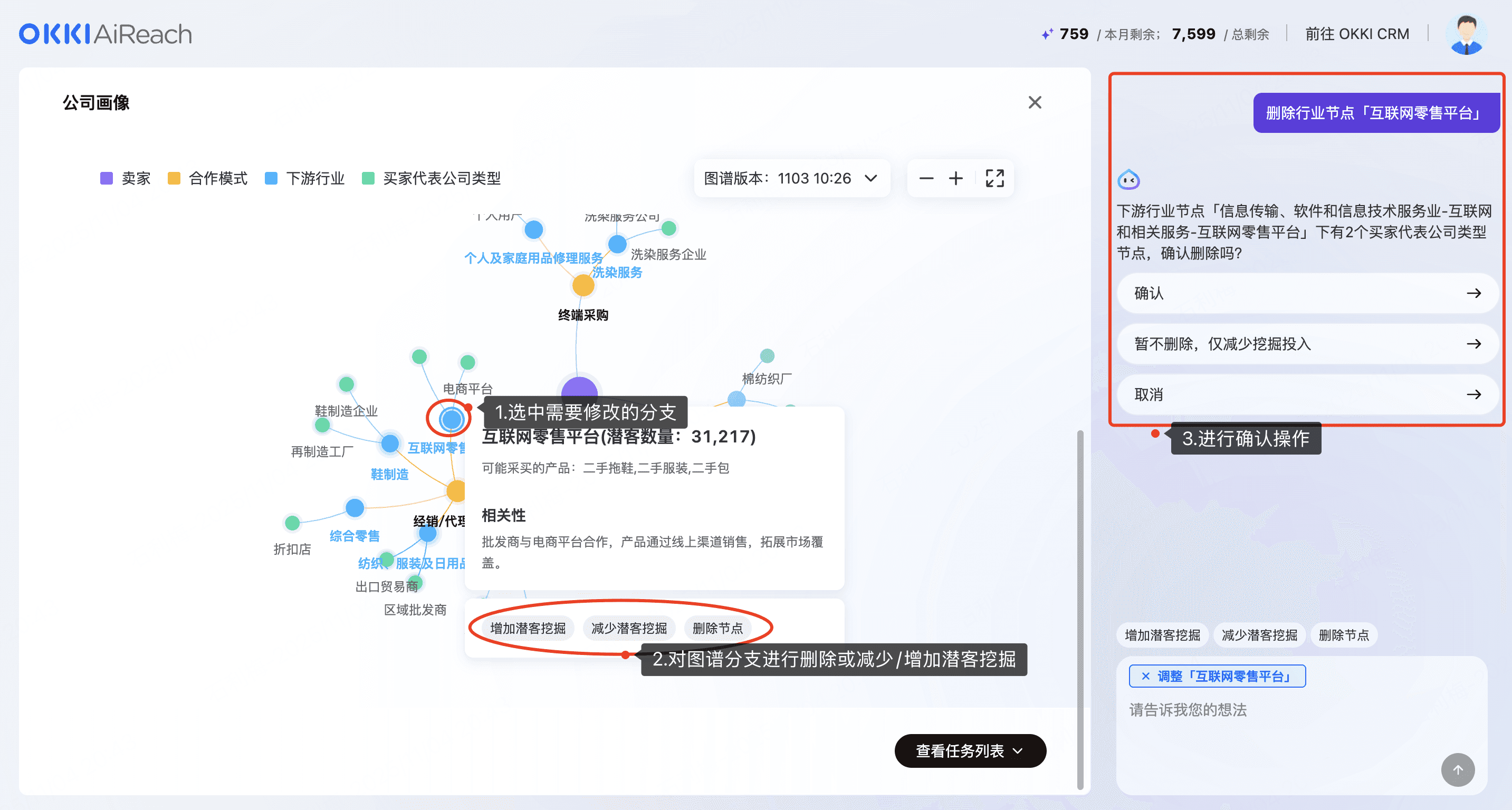The height and width of the screenshot is (810, 1512).
Task: Expand graph to fullscreen
Action: click(994, 178)
